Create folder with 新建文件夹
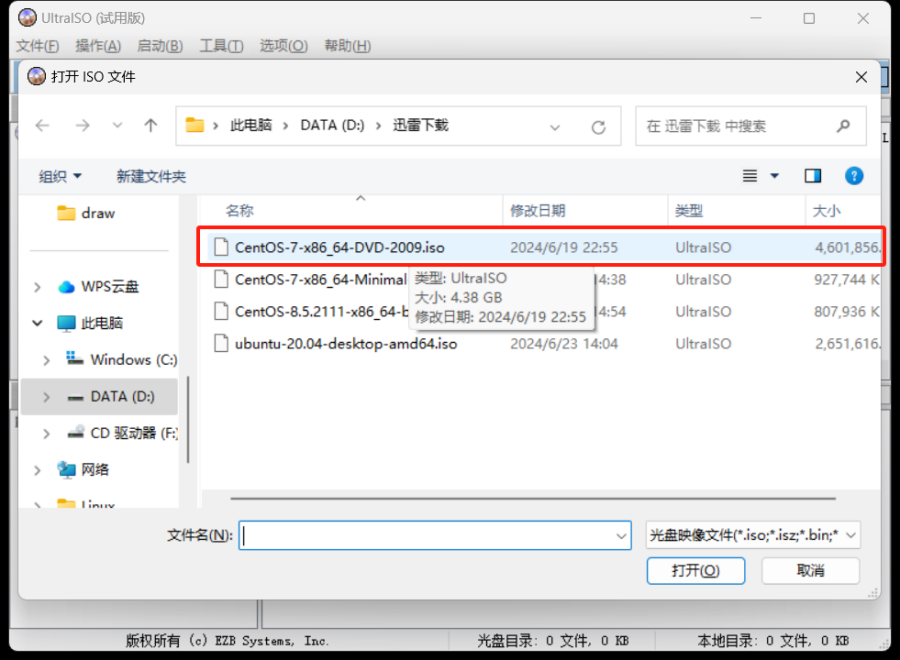 pyautogui.click(x=151, y=176)
